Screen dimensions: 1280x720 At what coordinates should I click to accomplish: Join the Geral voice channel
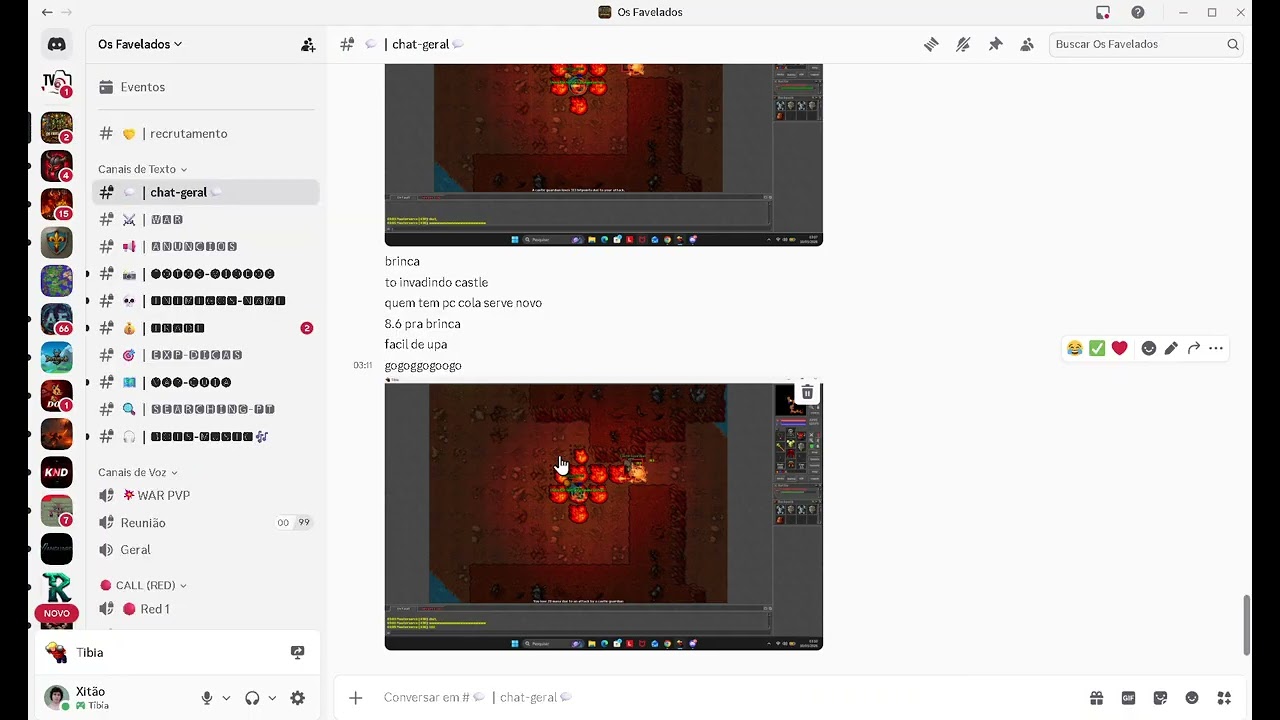coord(206,550)
